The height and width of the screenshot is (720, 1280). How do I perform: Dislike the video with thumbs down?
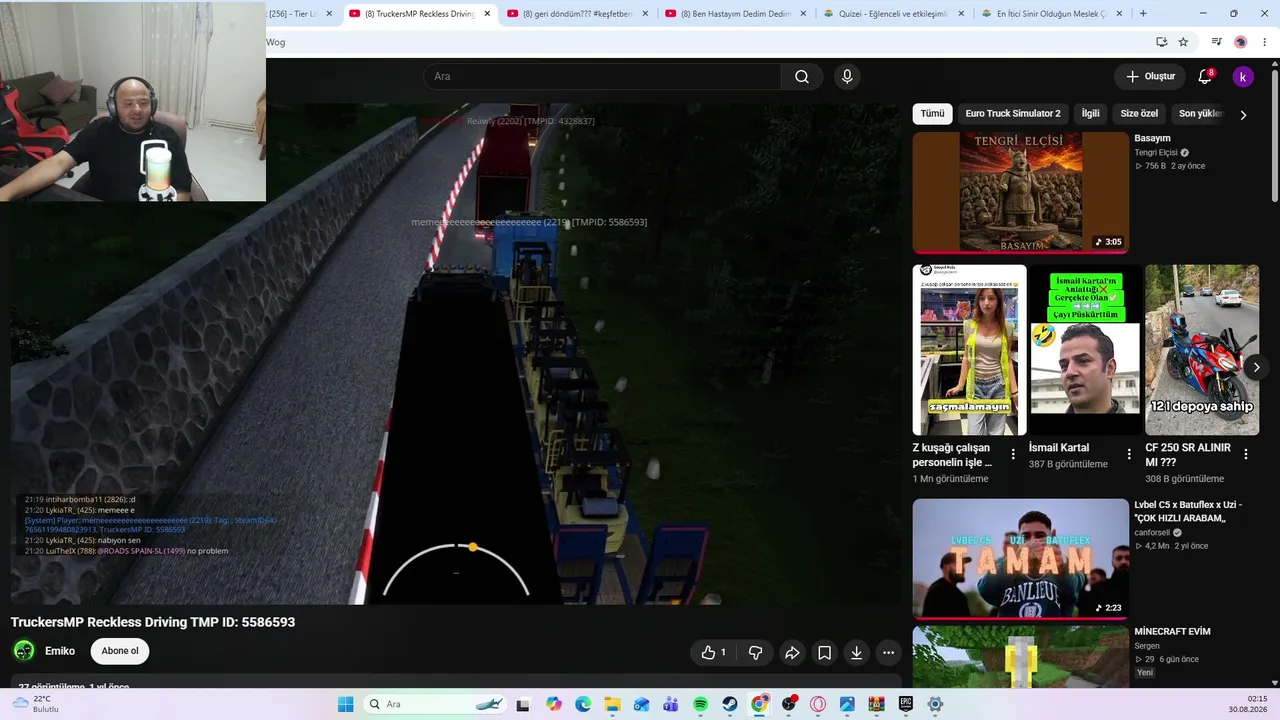point(756,653)
